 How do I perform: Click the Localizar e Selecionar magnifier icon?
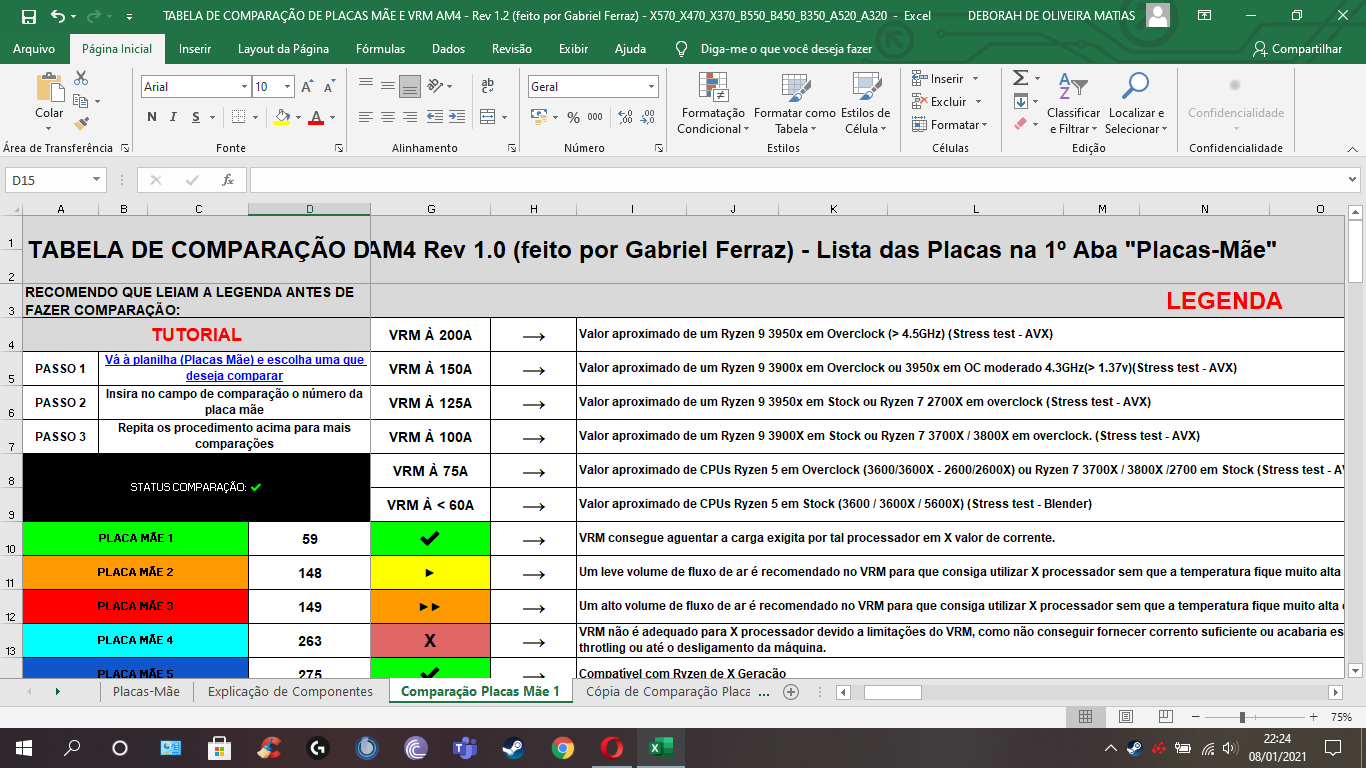click(x=1136, y=87)
